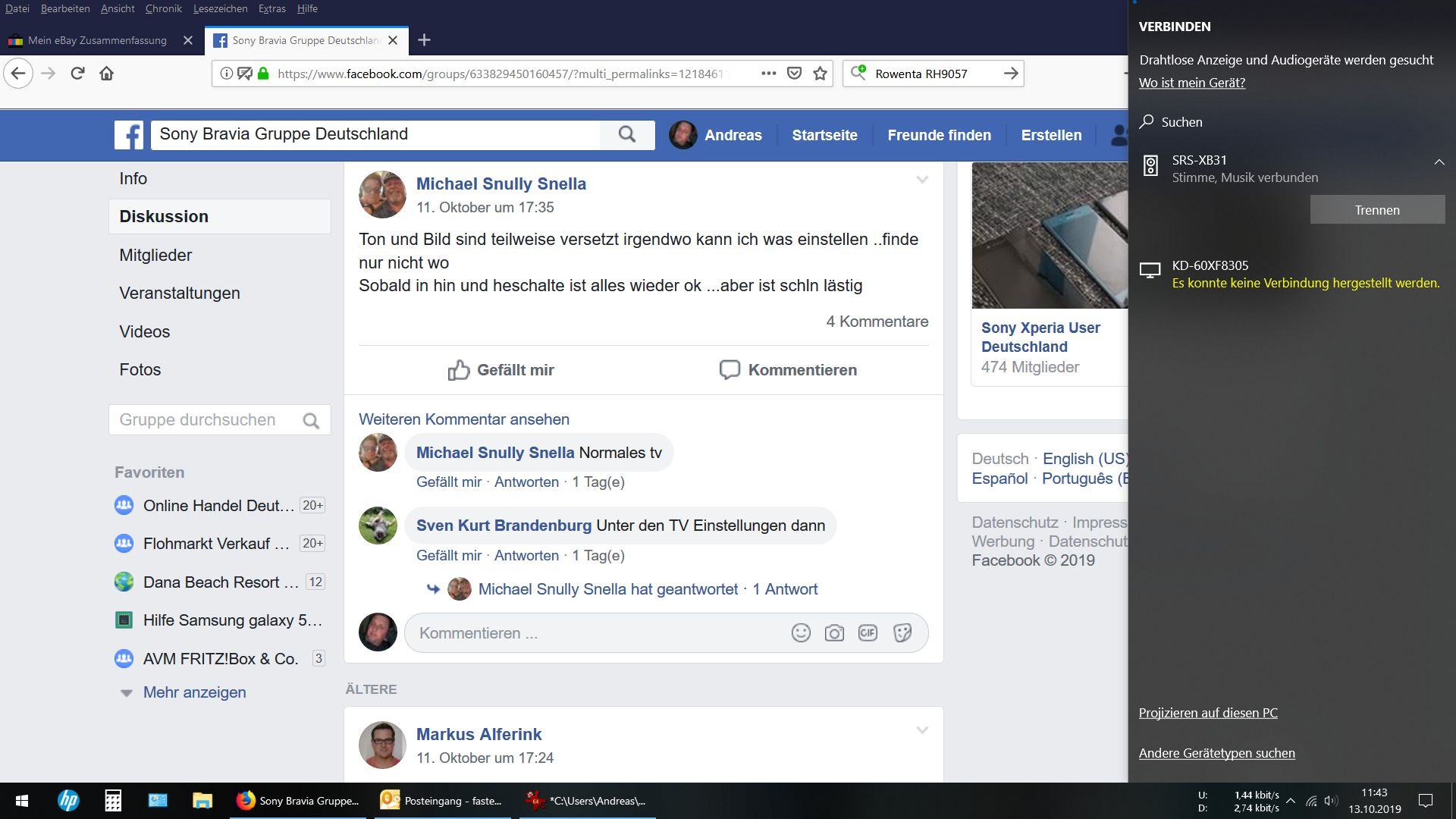
Task: Show hidden system tray icons
Action: click(x=1291, y=801)
